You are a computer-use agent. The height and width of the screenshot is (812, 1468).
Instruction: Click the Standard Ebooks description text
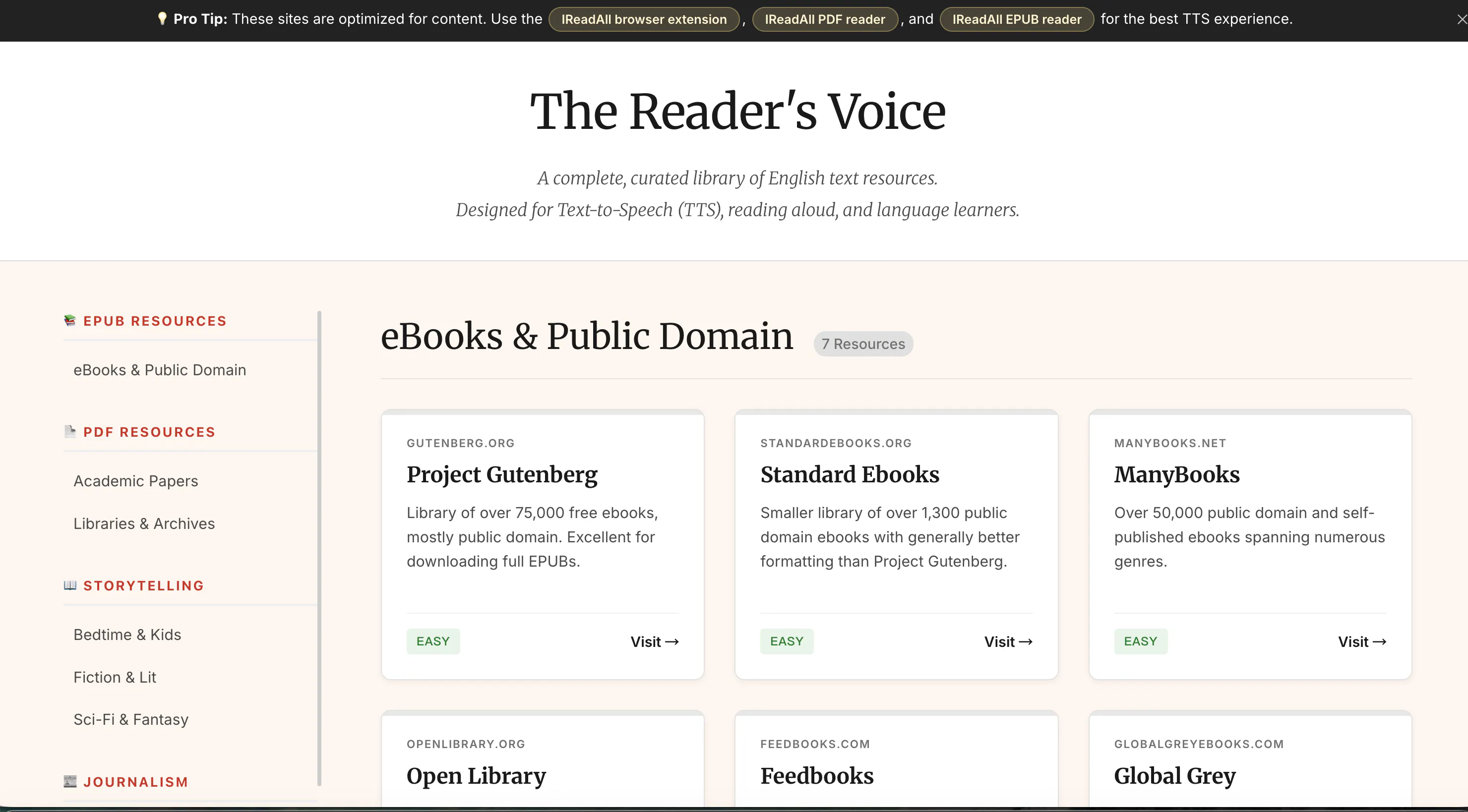tap(890, 537)
